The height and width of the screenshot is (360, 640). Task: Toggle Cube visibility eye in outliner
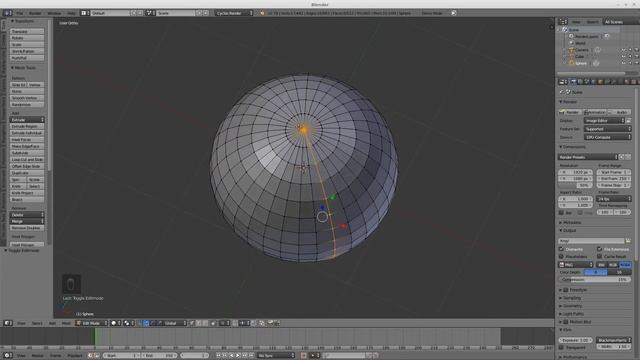(623, 56)
